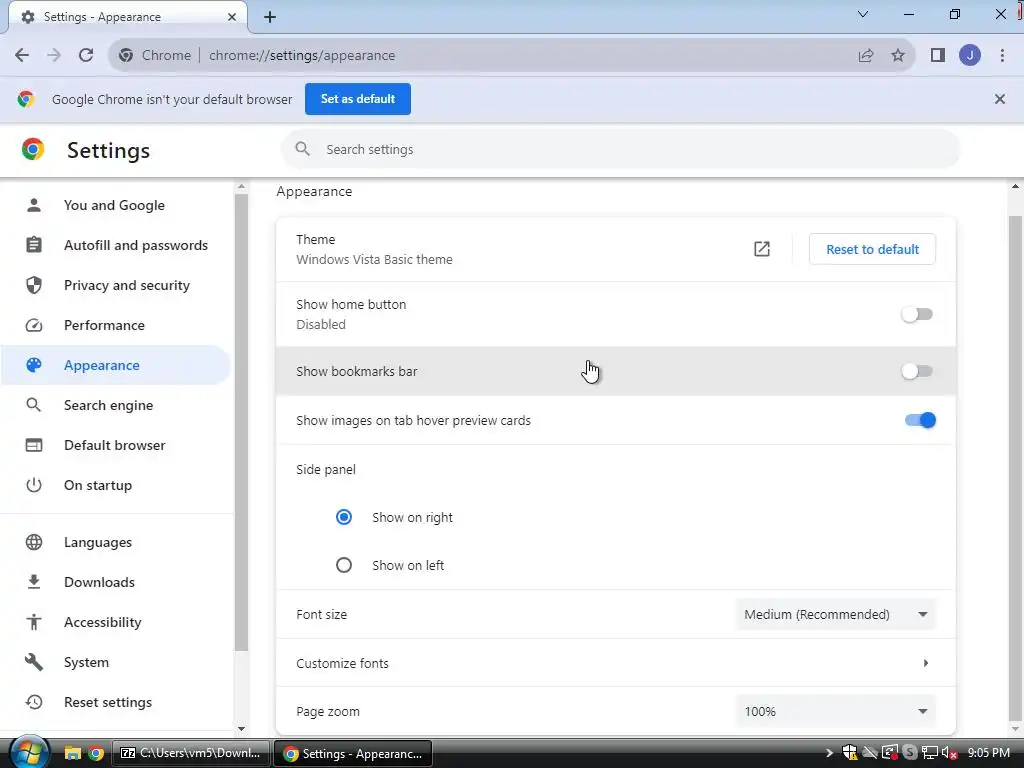The width and height of the screenshot is (1024, 768).
Task: Open the profile avatar J menu
Action: pyautogui.click(x=970, y=56)
